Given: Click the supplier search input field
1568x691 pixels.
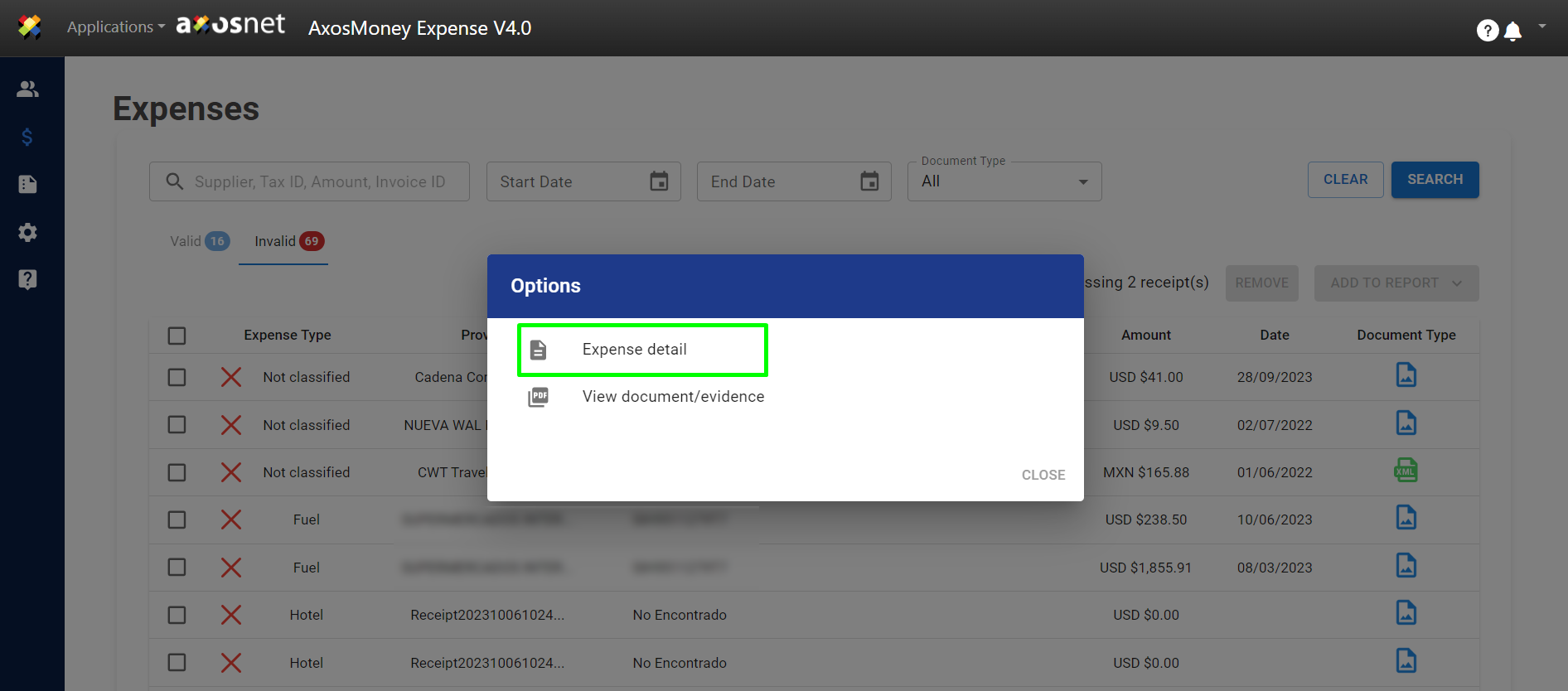Looking at the screenshot, I should point(319,181).
